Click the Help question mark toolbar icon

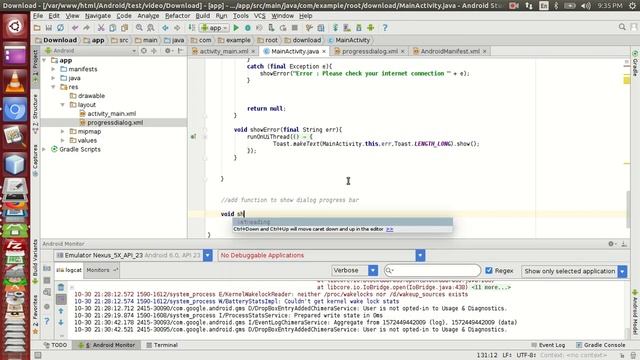385,28
